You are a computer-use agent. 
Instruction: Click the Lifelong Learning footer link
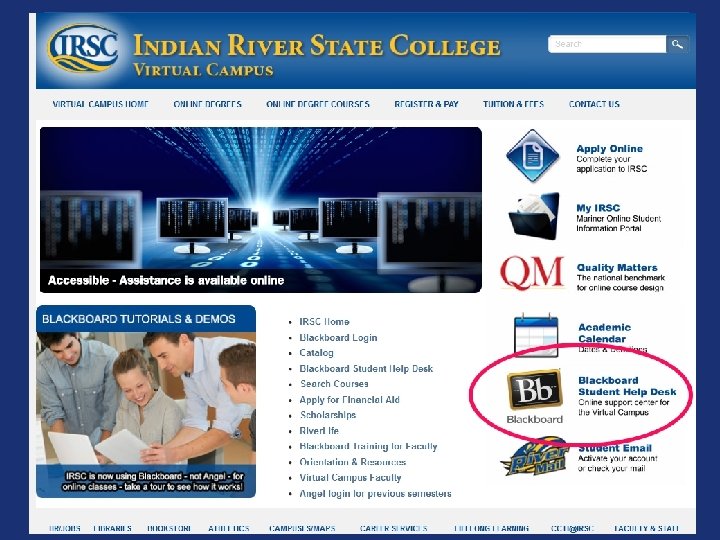pyautogui.click(x=491, y=529)
